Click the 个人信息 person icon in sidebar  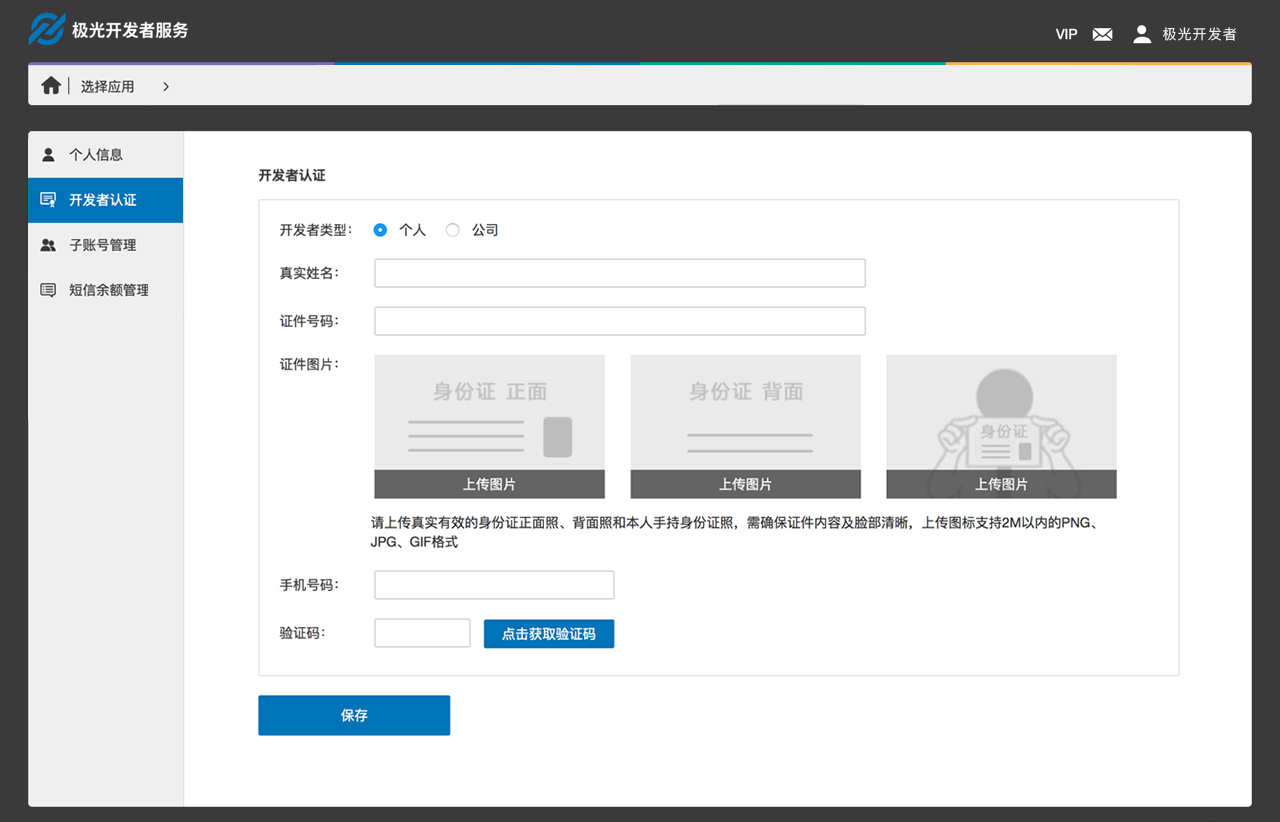tap(48, 155)
